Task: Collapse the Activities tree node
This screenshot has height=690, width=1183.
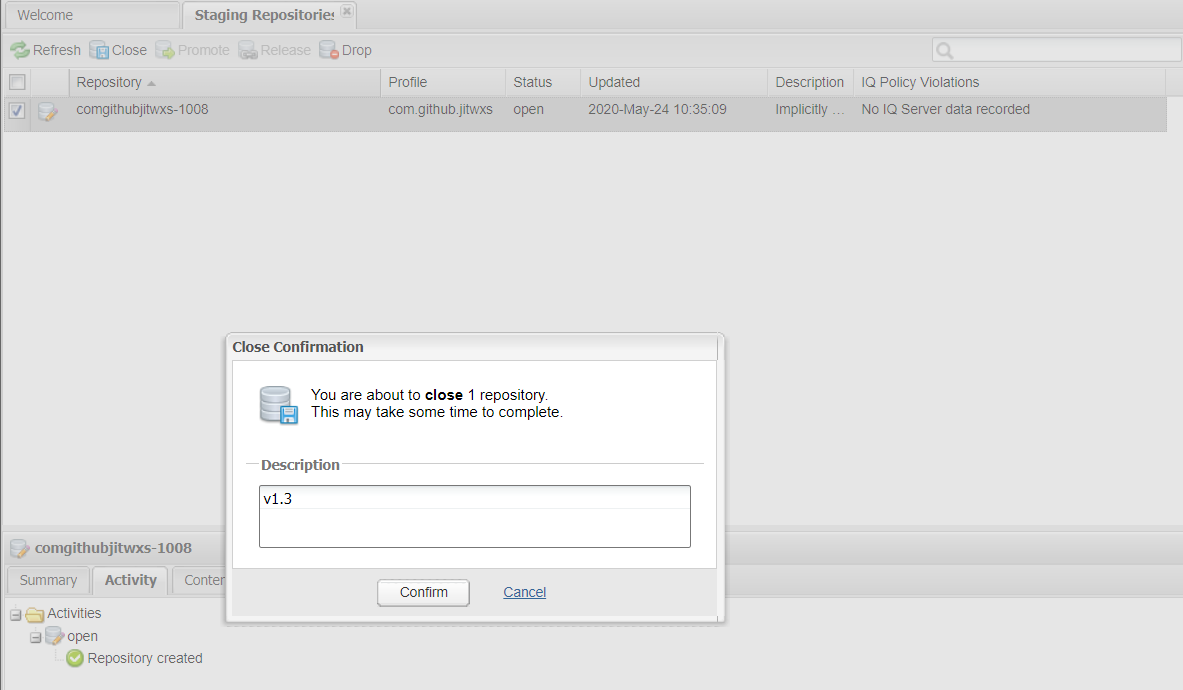Action: pos(16,615)
